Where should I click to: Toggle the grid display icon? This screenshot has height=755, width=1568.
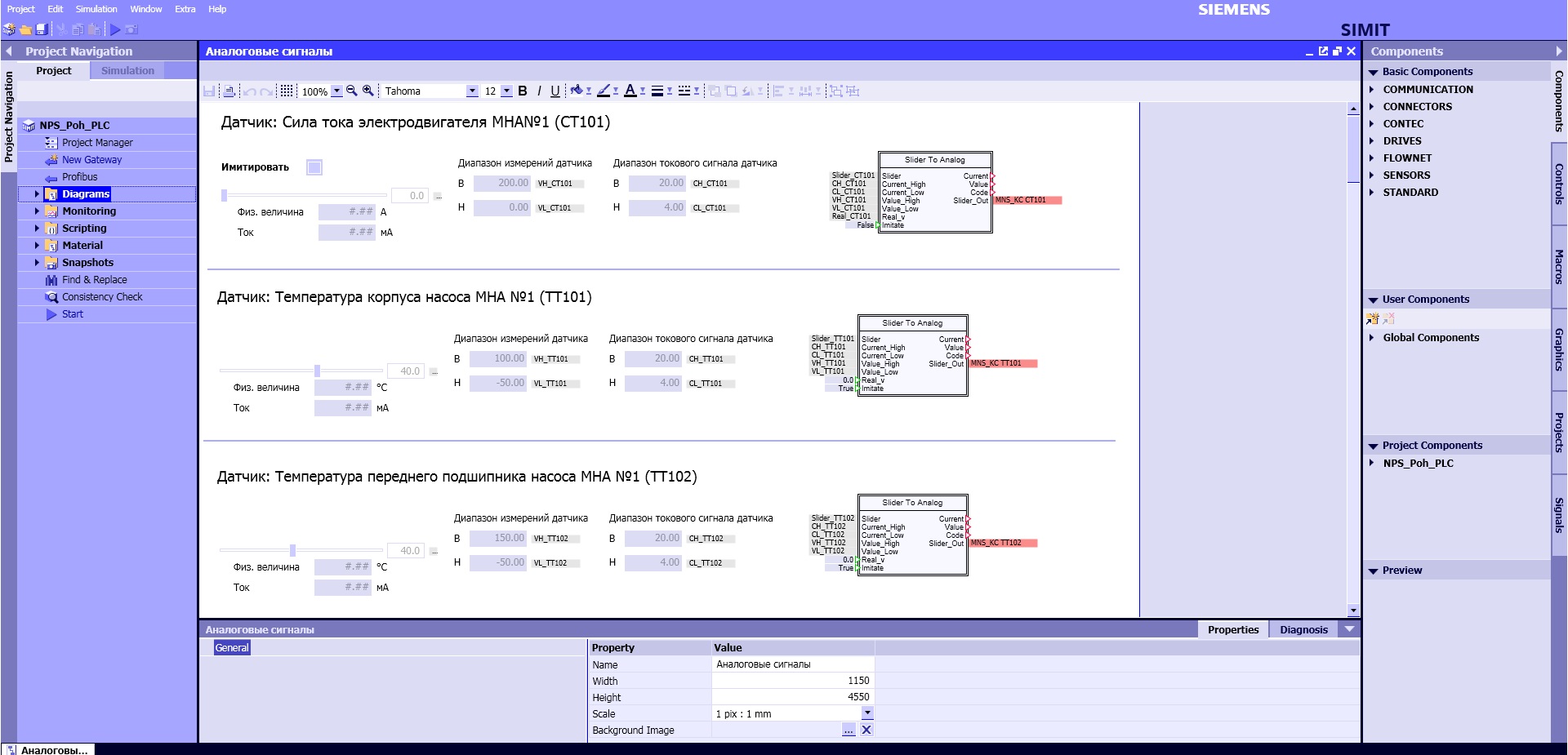click(x=287, y=91)
